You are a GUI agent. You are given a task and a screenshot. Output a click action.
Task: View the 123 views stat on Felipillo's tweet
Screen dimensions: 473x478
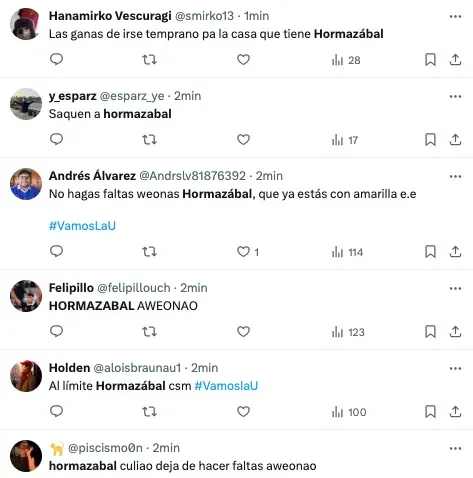(x=348, y=332)
